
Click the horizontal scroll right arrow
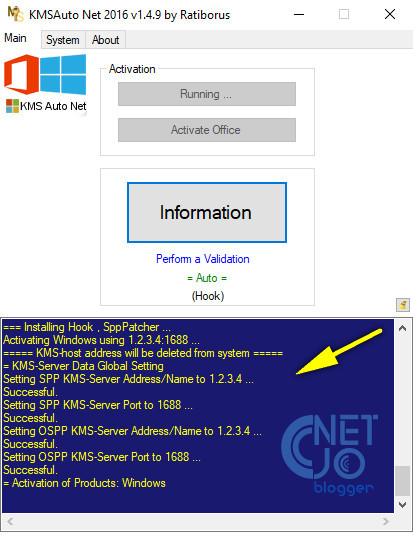(386, 522)
